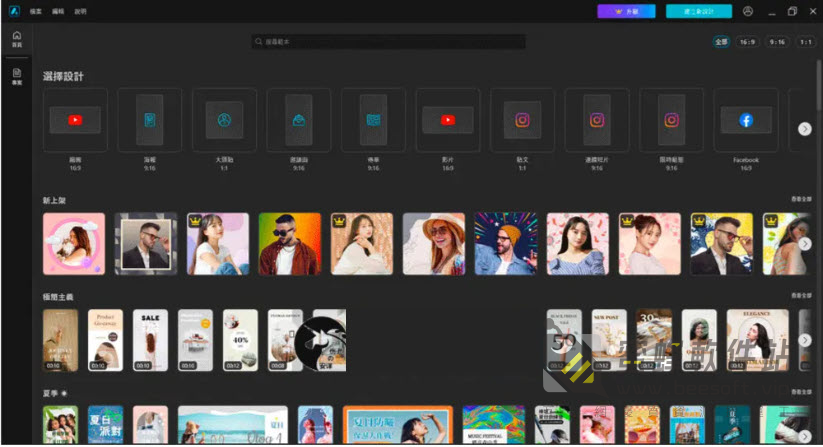Open template of man in orange beanie
The height and width of the screenshot is (447, 823).
(x=505, y=243)
